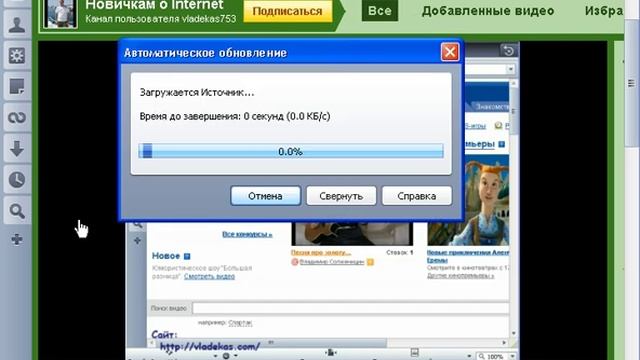Click the Новичкам о Internet channel title
This screenshot has height=360, width=640.
tap(154, 5)
